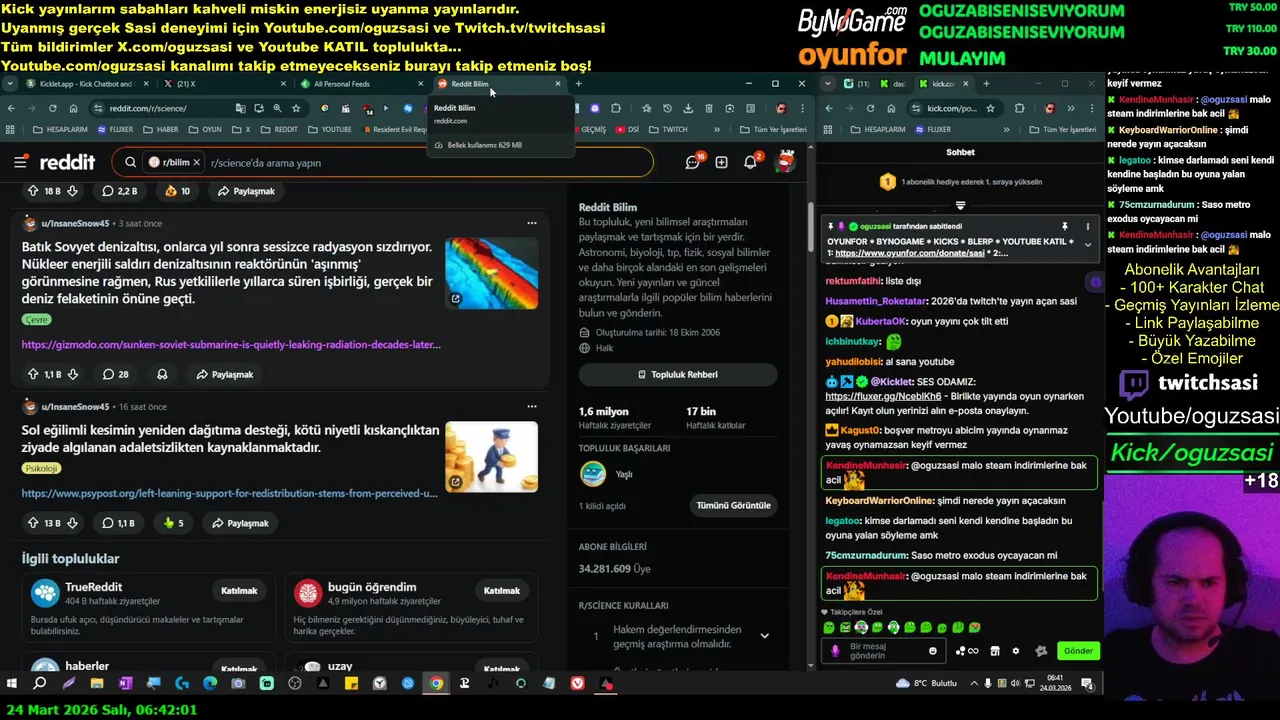Switch to (11) tab in Kick window
This screenshot has width=1280, height=720.
(857, 84)
